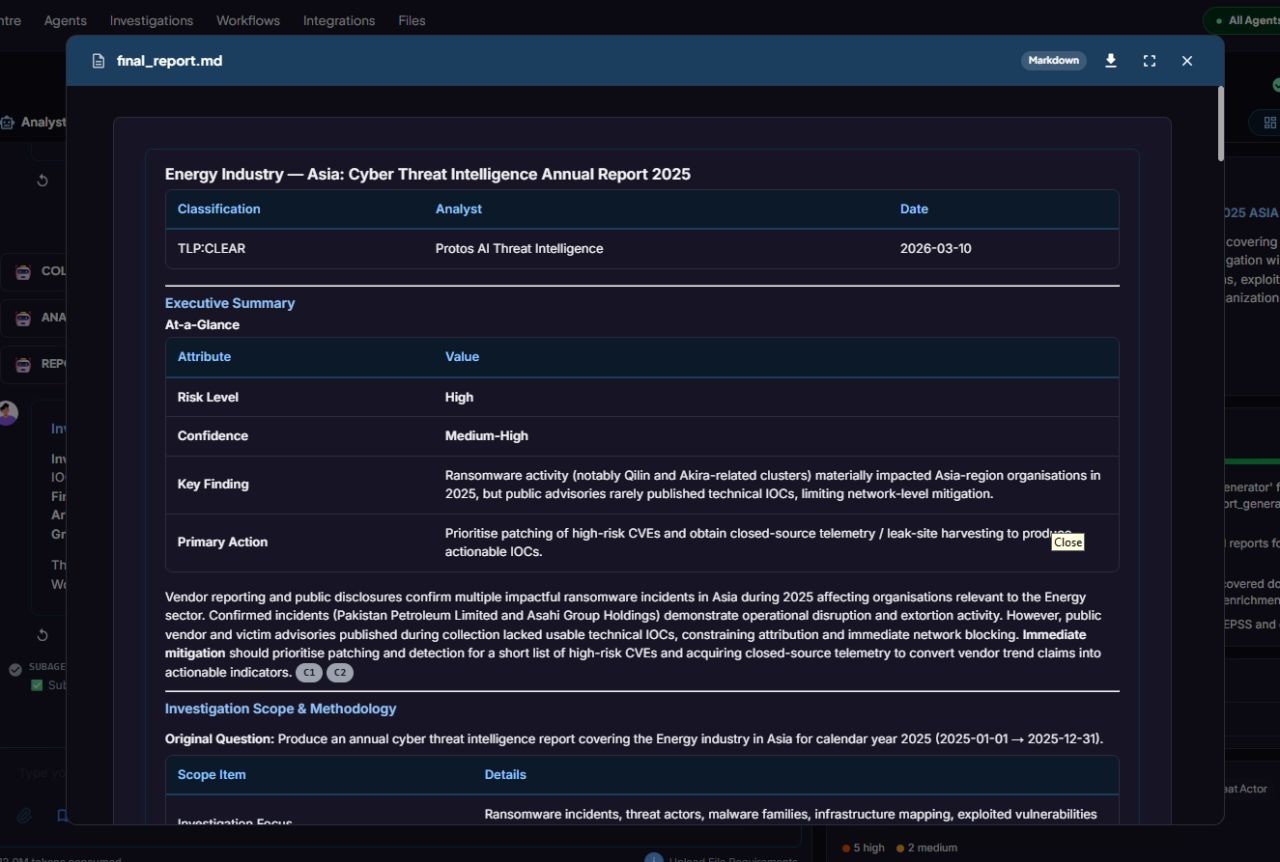This screenshot has width=1280, height=862.
Task: Click the Primary Action row label
Action: point(222,542)
